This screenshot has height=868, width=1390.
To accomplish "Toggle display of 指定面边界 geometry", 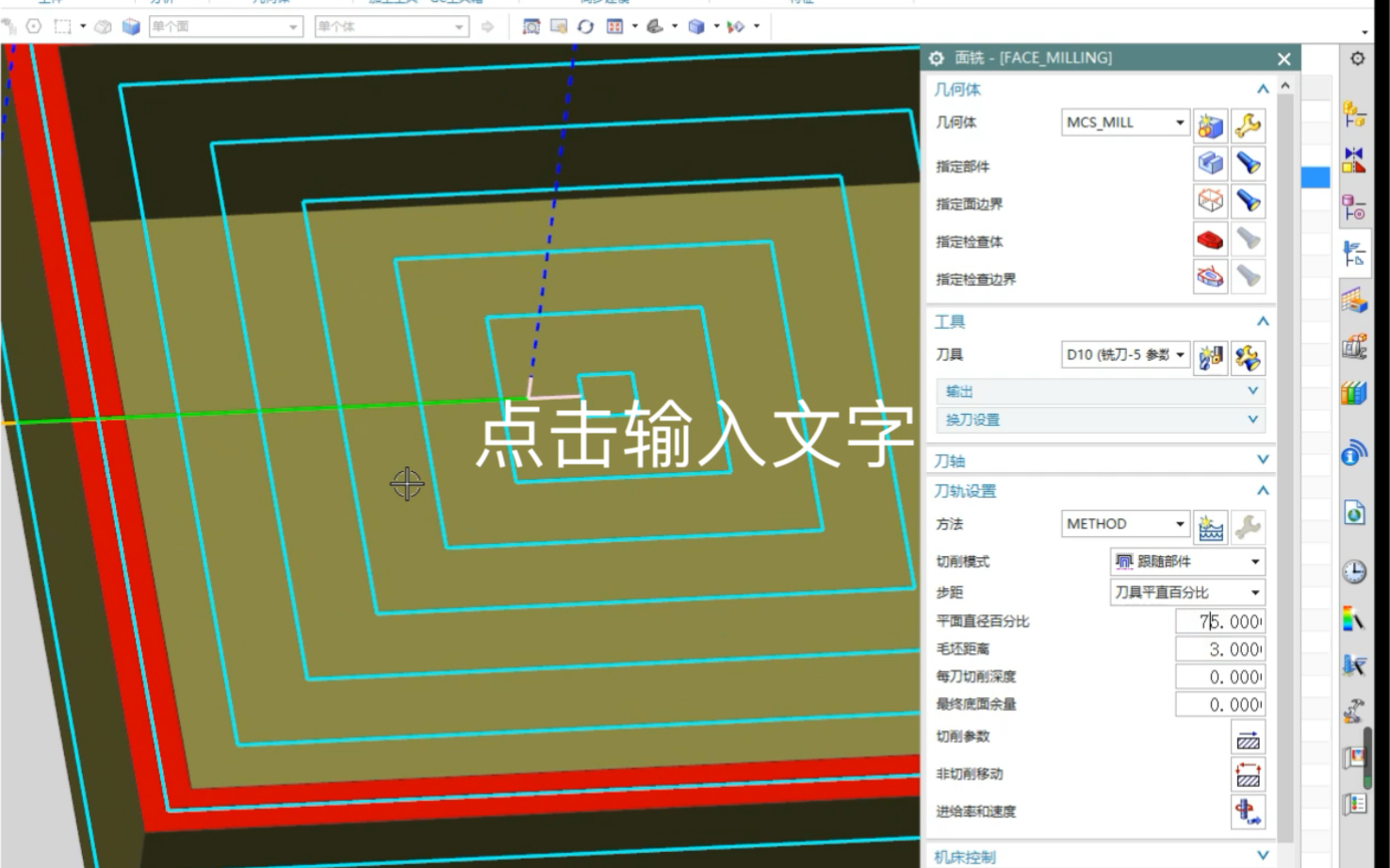I will [x=1249, y=201].
